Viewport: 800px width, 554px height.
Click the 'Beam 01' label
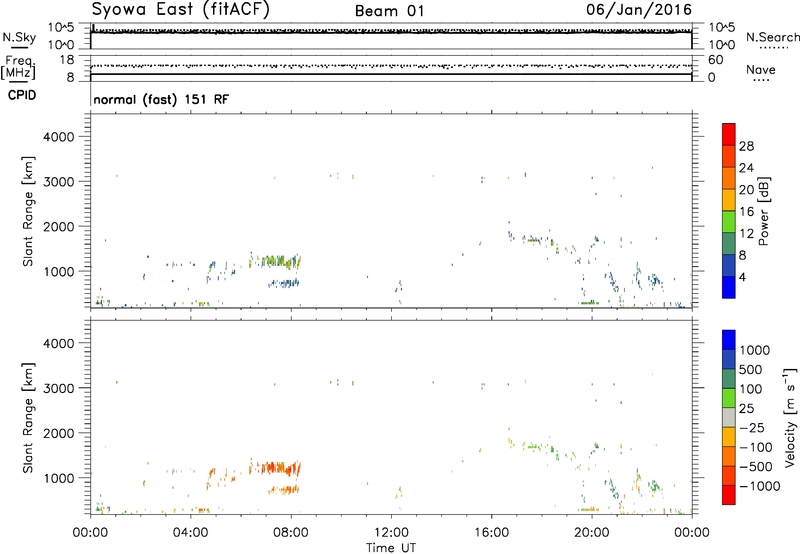coord(389,11)
